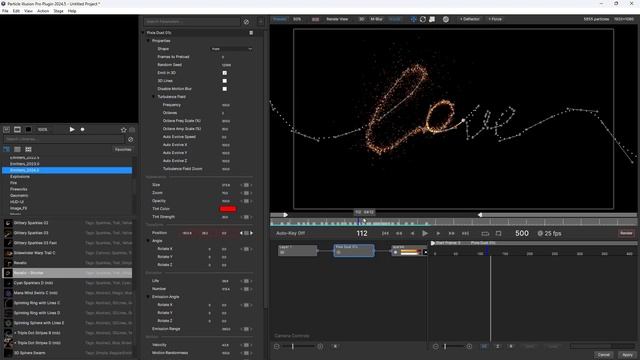Image resolution: width=640 pixels, height=360 pixels.
Task: Switch library to grid thumbnail view icon
Action: [x=28, y=149]
